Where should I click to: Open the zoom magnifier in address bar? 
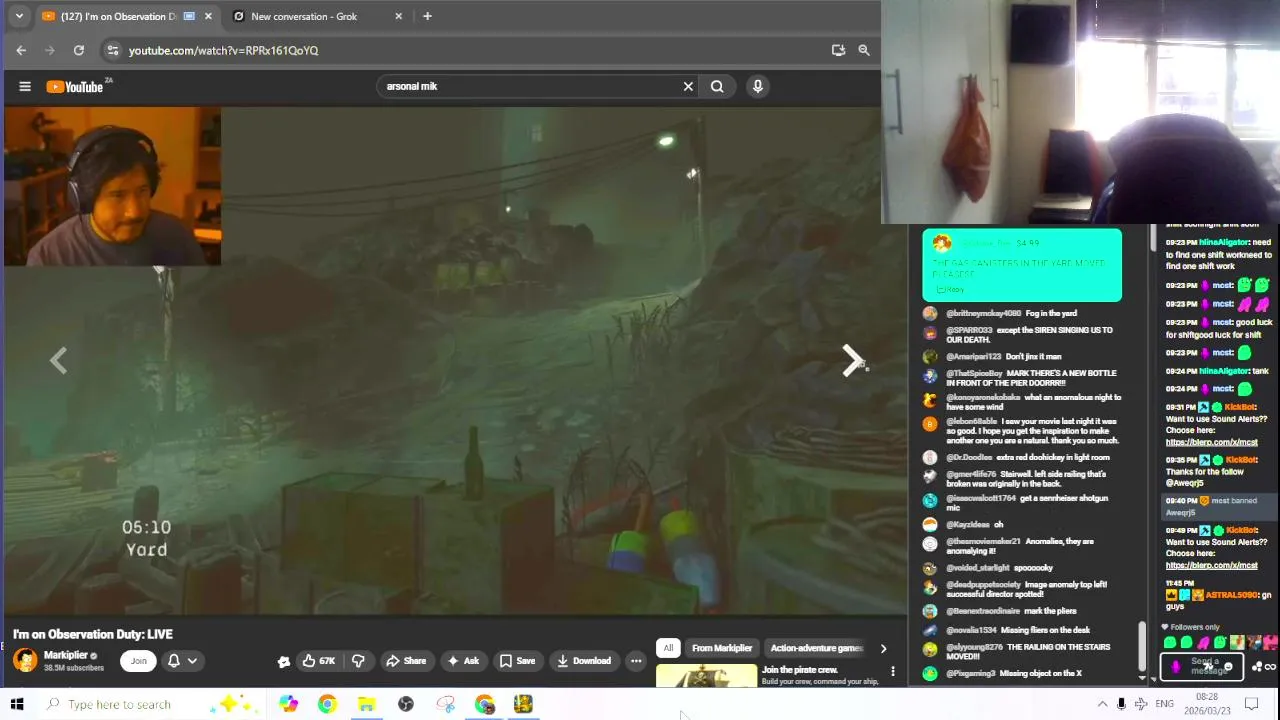(x=864, y=50)
